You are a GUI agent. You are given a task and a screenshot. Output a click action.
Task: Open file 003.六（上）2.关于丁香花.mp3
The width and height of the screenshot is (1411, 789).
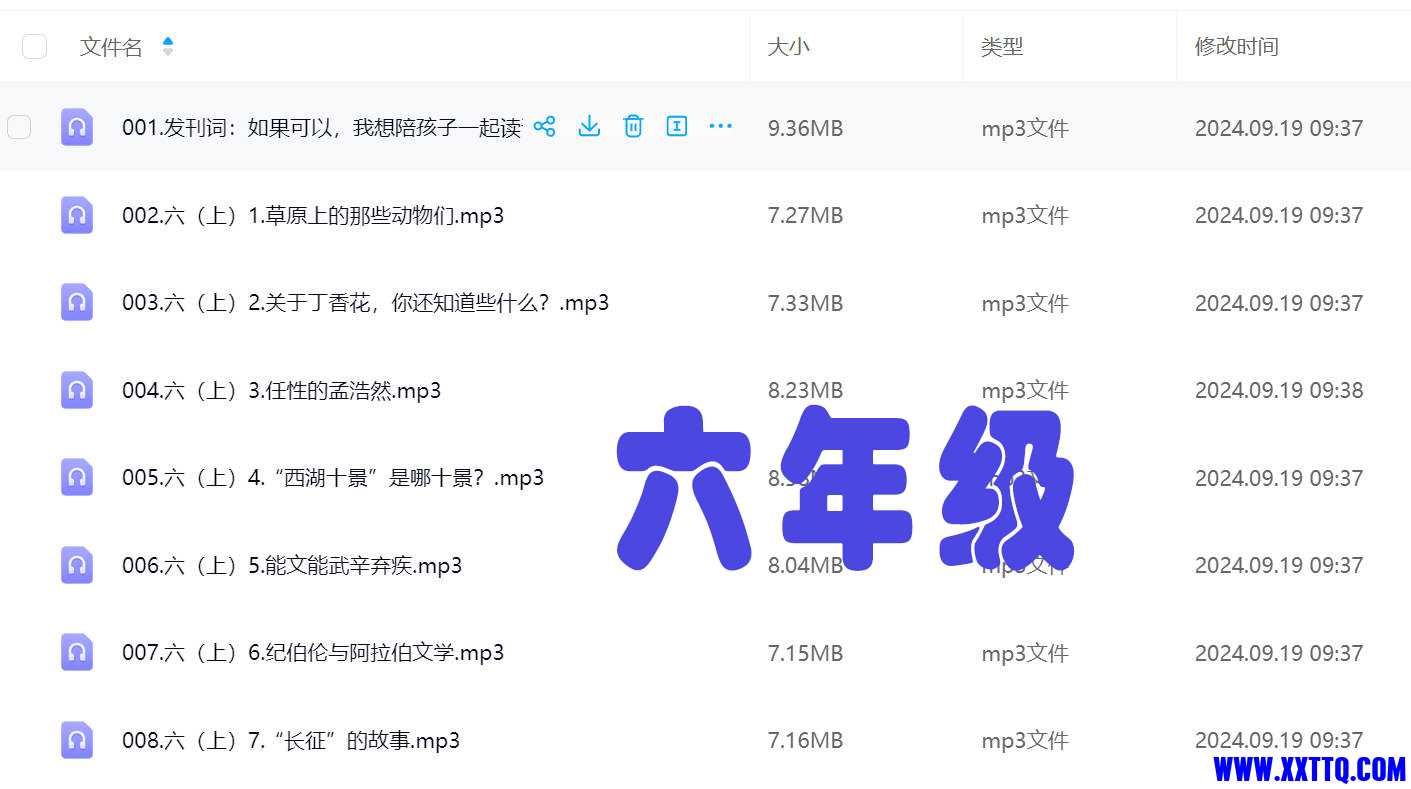coord(366,302)
